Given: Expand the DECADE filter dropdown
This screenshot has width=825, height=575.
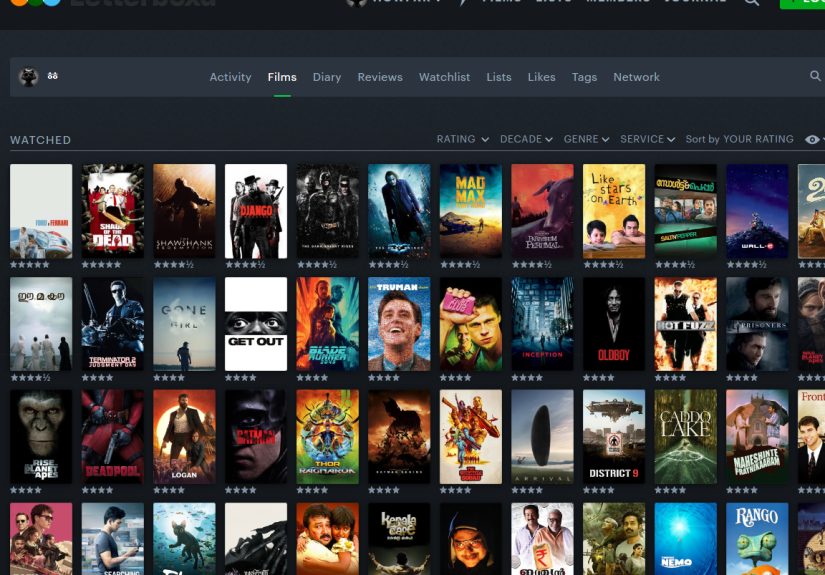Looking at the screenshot, I should click(526, 139).
